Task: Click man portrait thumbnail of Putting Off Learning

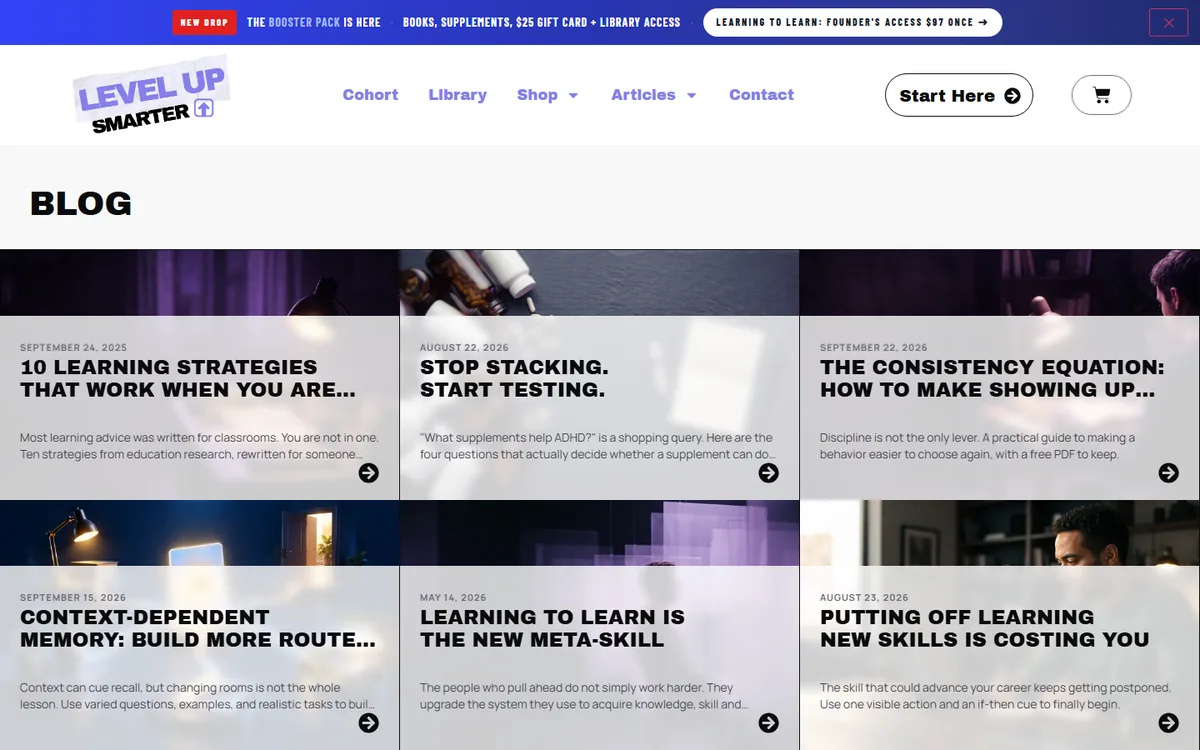Action: pyautogui.click(x=1000, y=533)
